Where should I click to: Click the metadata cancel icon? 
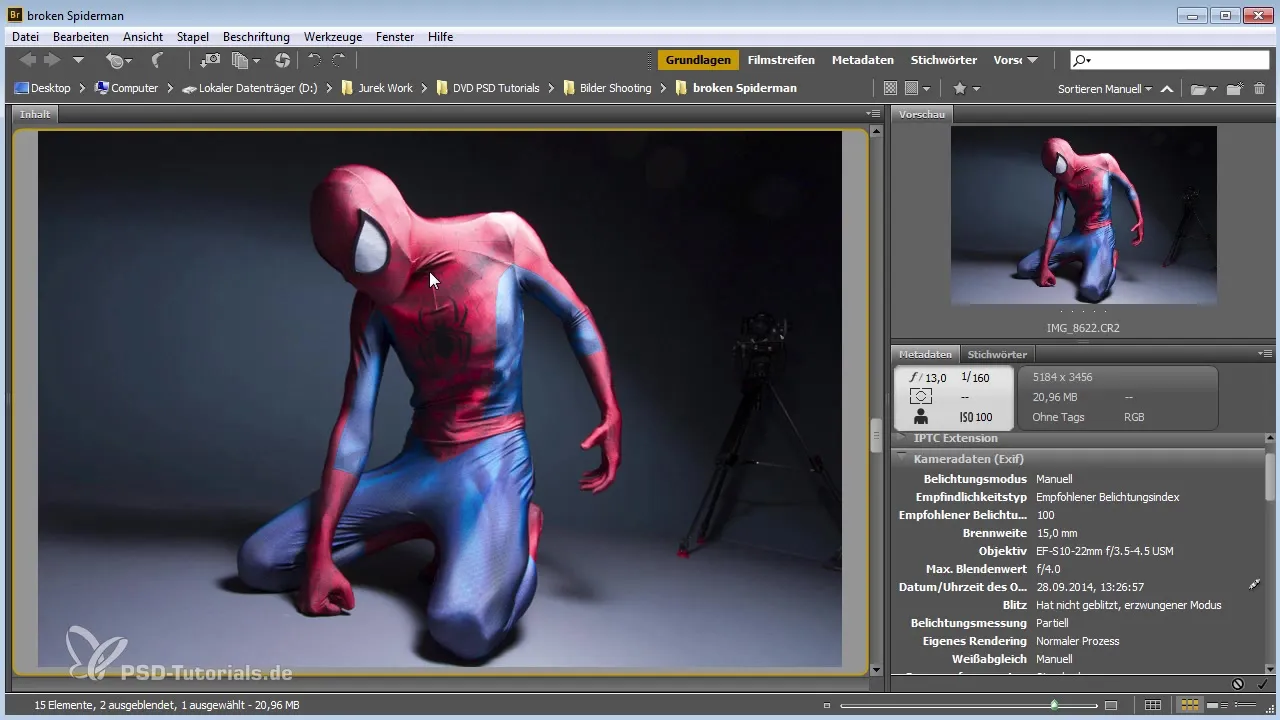pos(1238,684)
